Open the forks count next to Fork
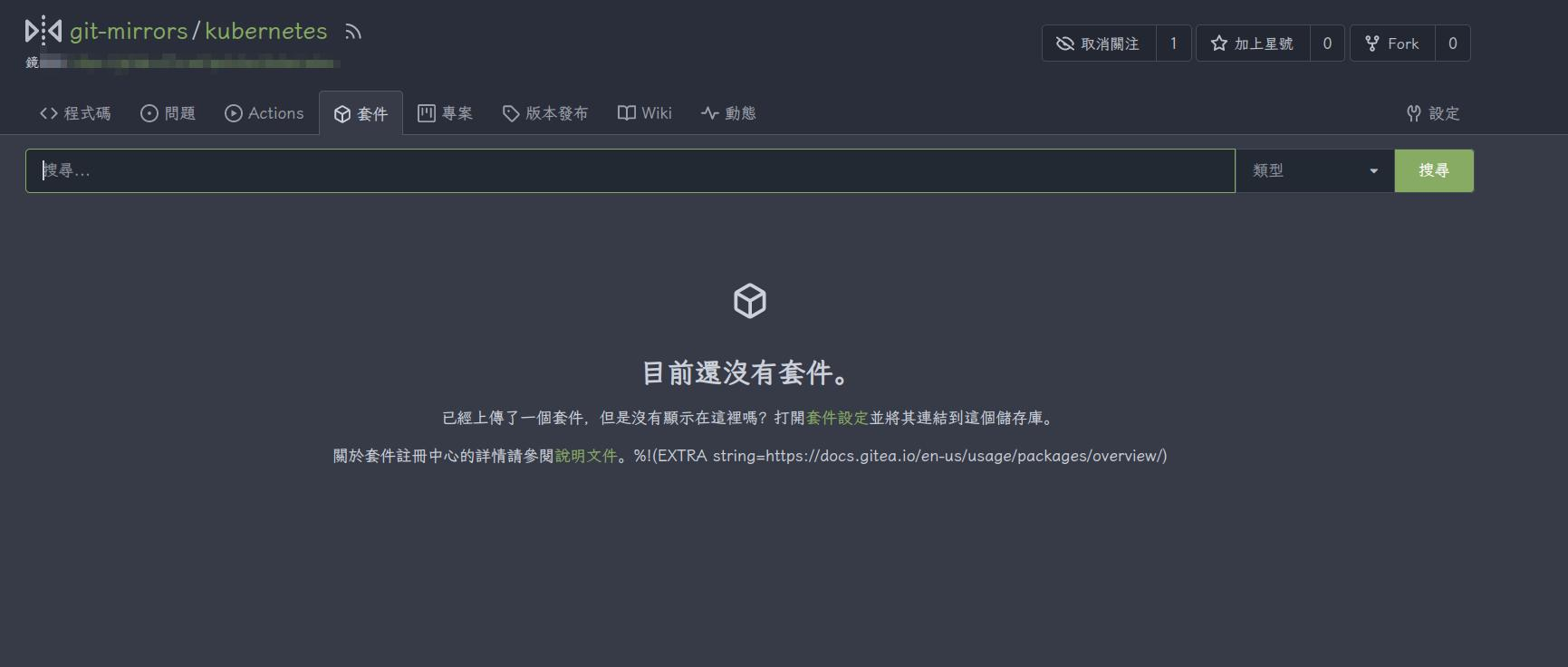 [x=1453, y=43]
